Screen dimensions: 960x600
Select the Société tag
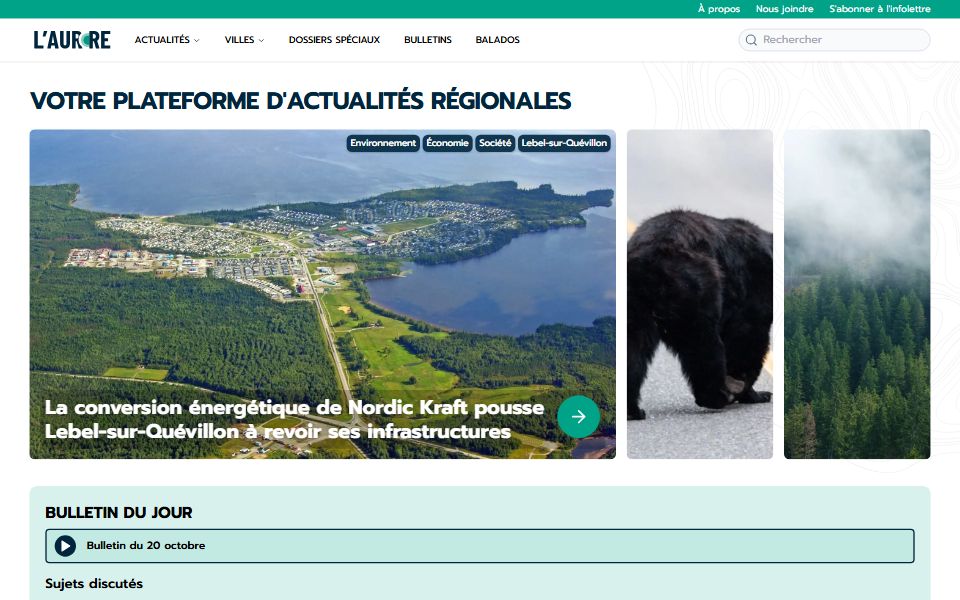[x=495, y=143]
